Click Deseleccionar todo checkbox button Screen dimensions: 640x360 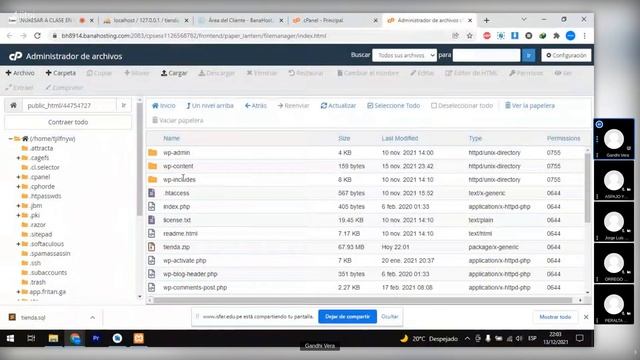462,106
